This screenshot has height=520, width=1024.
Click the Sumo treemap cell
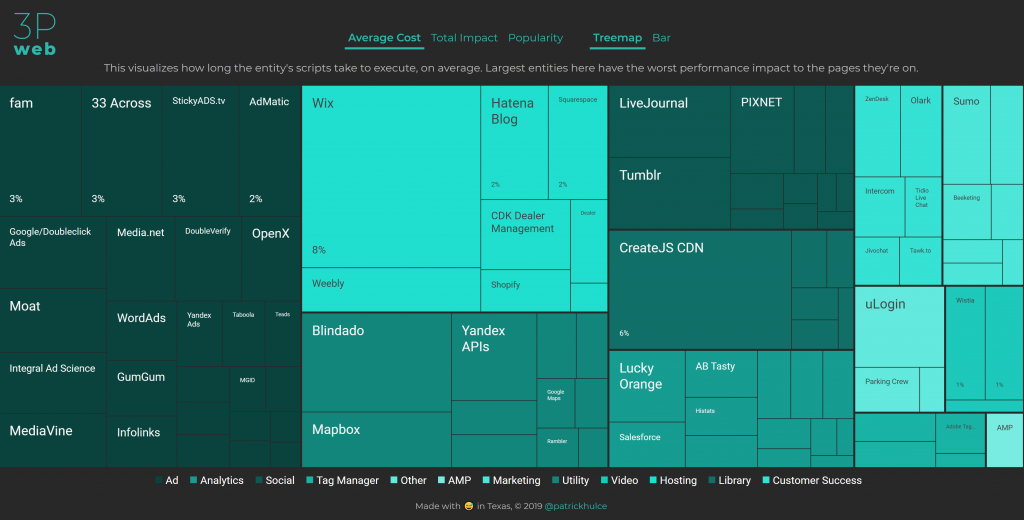pos(967,135)
